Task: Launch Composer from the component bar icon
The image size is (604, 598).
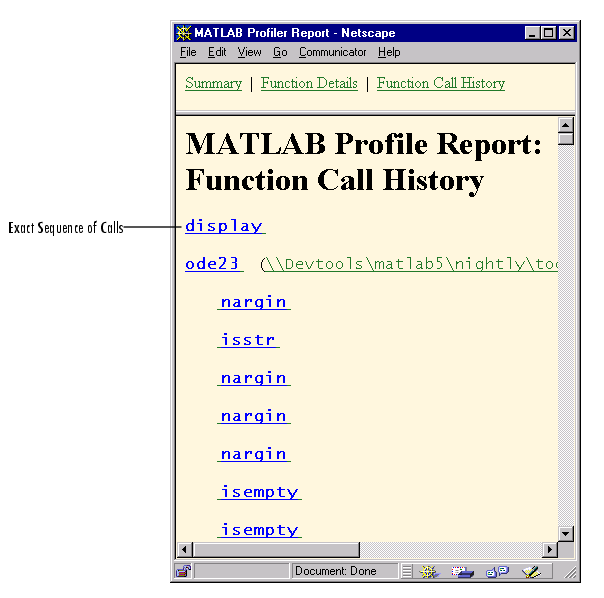Action: pos(532,571)
